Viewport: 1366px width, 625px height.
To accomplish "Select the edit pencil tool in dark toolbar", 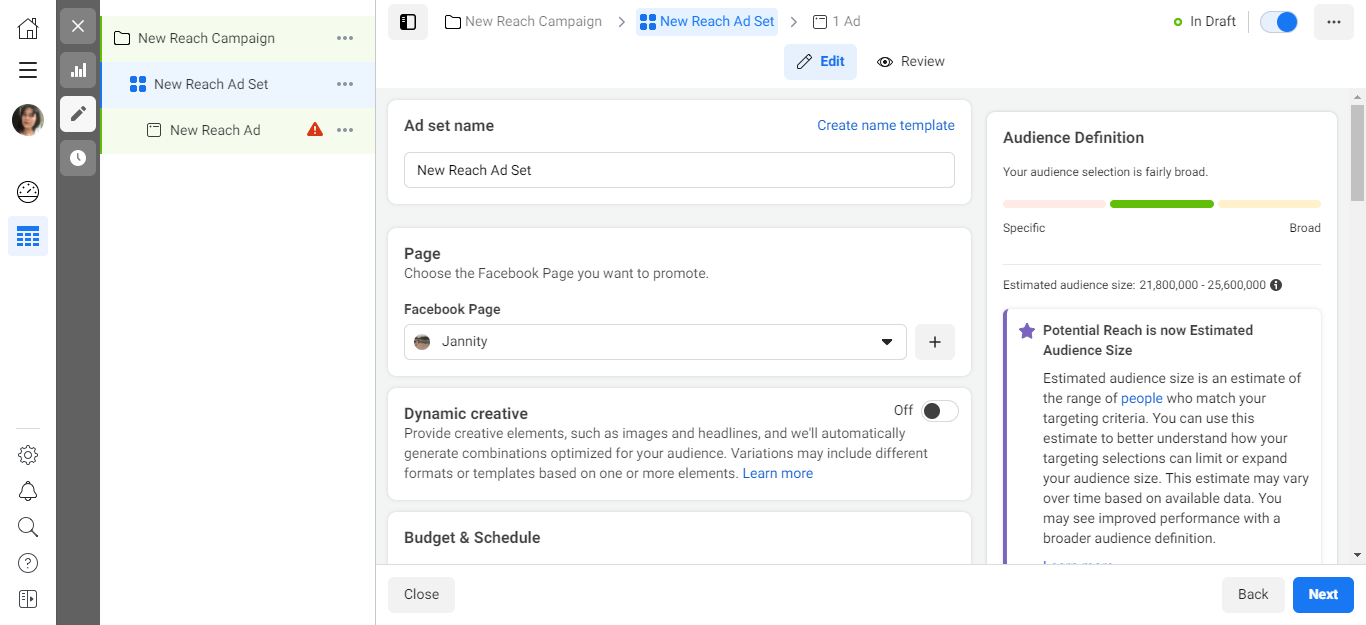I will (x=77, y=114).
